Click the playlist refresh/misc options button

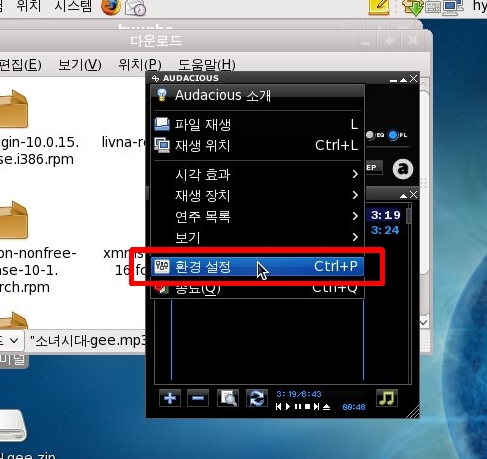pyautogui.click(x=257, y=398)
